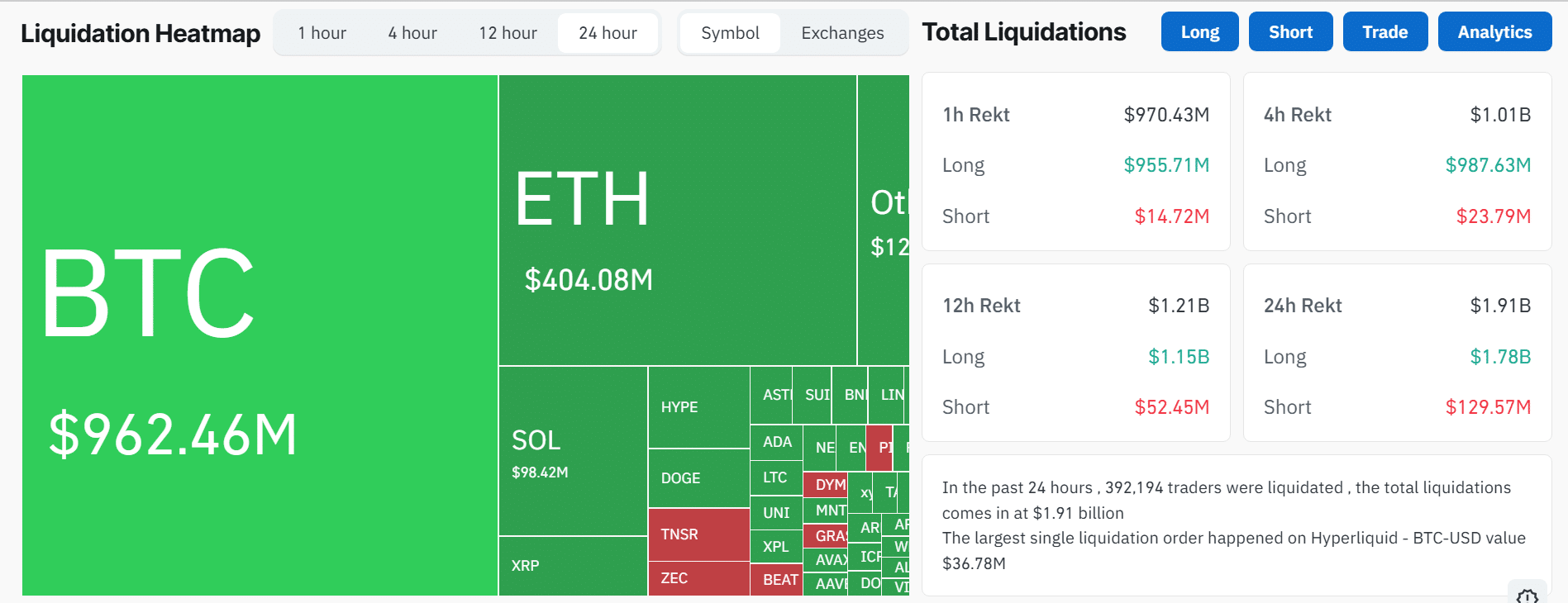Select the 24 hour timeframe tab

pos(608,33)
